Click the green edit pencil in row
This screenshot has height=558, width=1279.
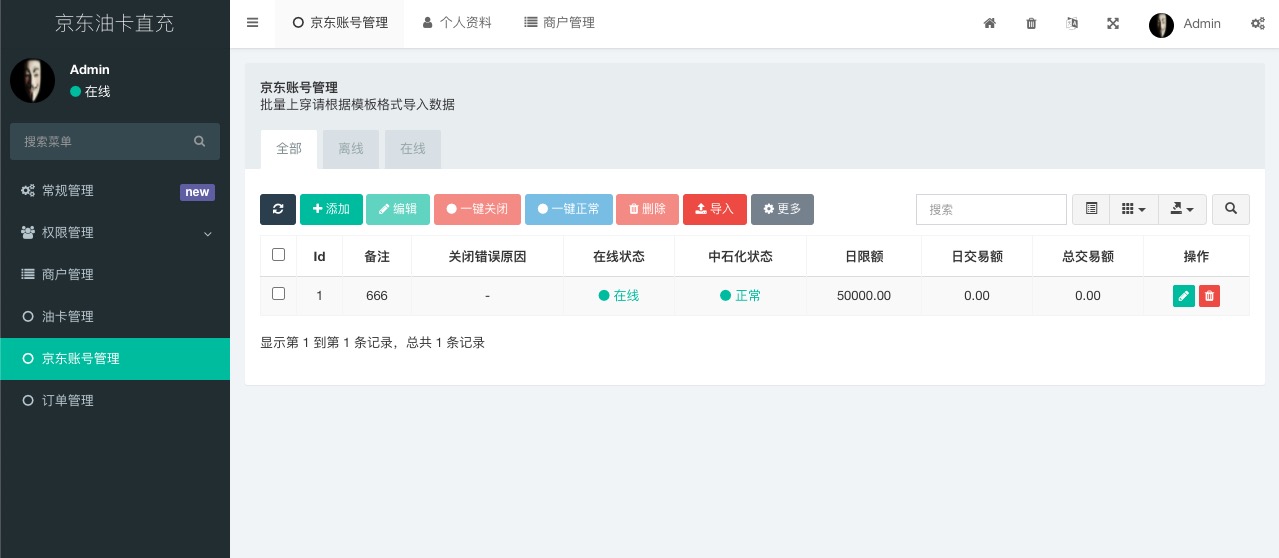[x=1184, y=296]
